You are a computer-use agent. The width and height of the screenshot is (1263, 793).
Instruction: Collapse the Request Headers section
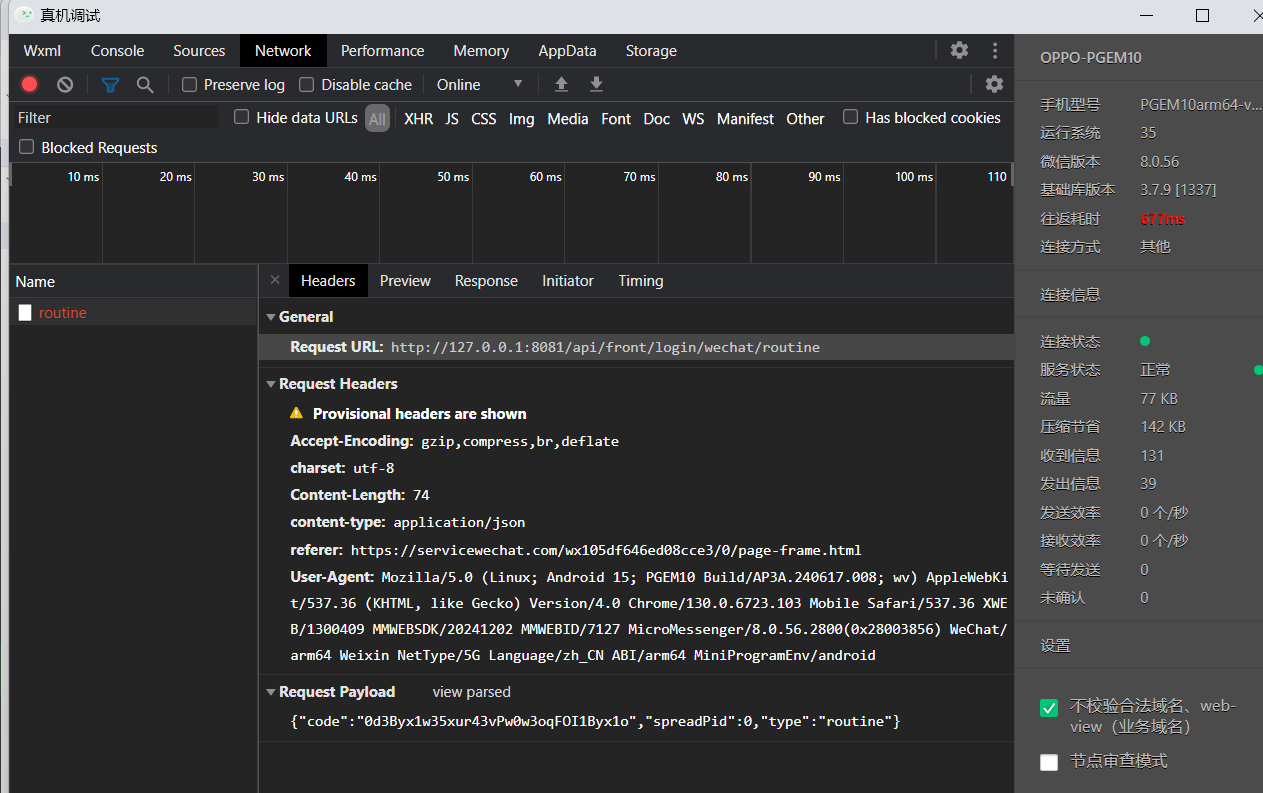271,384
